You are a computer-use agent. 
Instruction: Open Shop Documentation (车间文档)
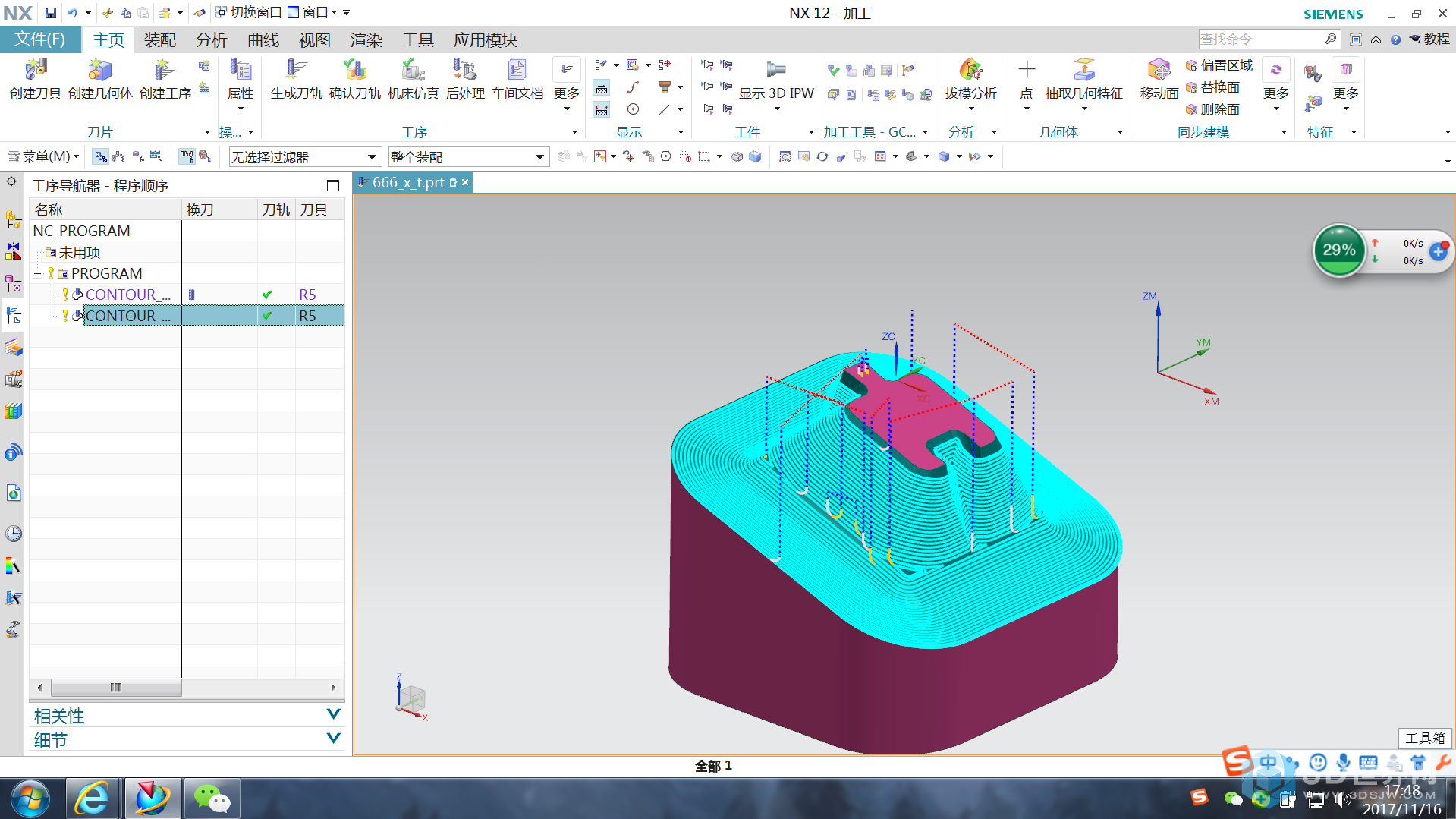517,79
